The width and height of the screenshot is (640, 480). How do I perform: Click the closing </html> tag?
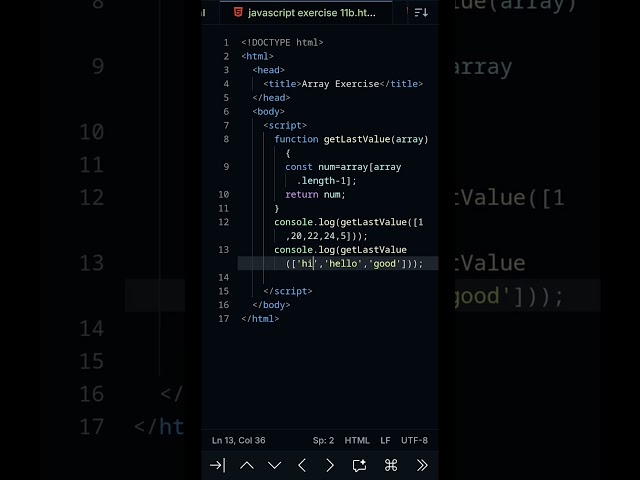(x=260, y=319)
